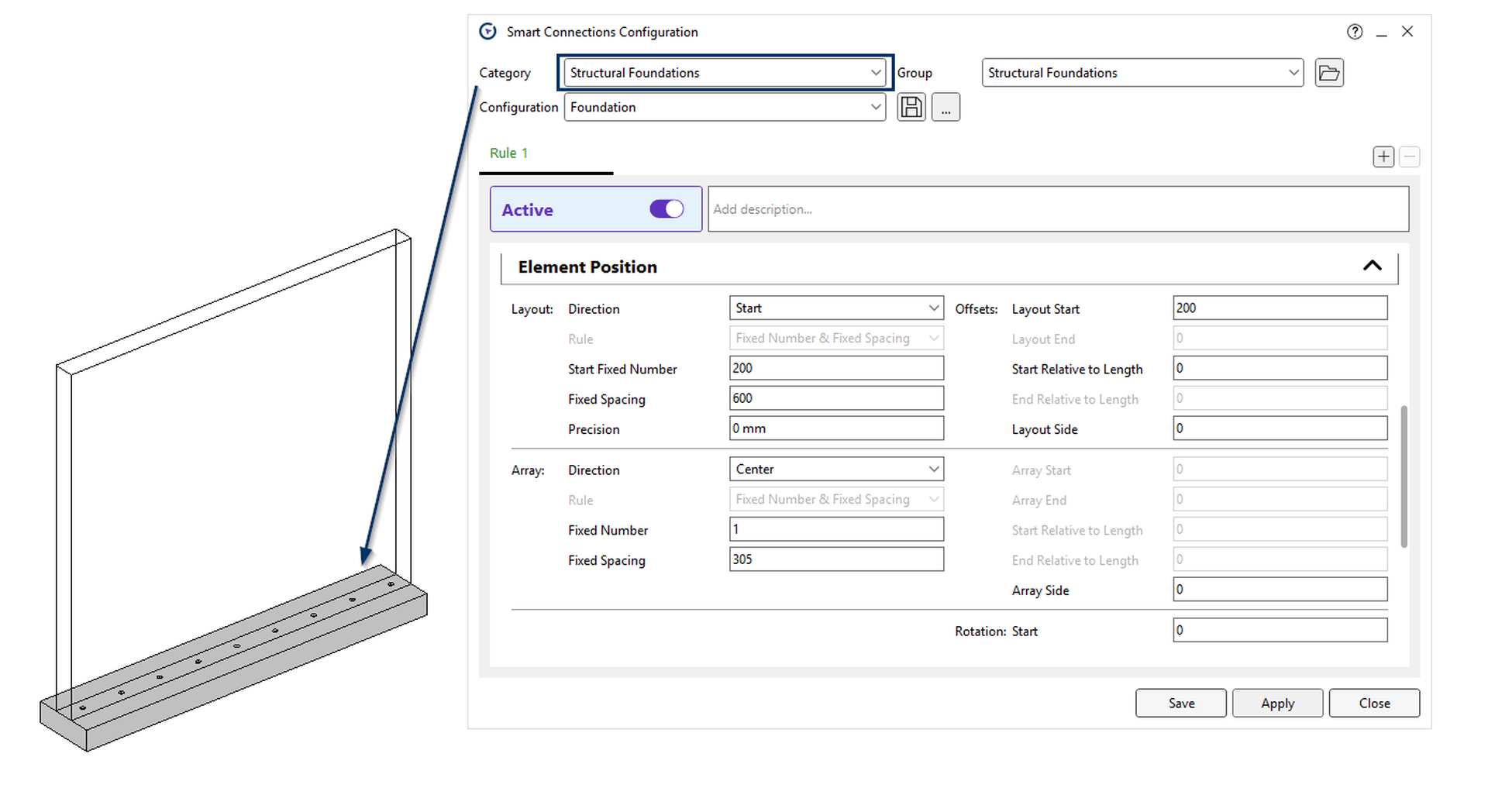
Task: Open the folder browse icon beside Group
Action: [1328, 73]
